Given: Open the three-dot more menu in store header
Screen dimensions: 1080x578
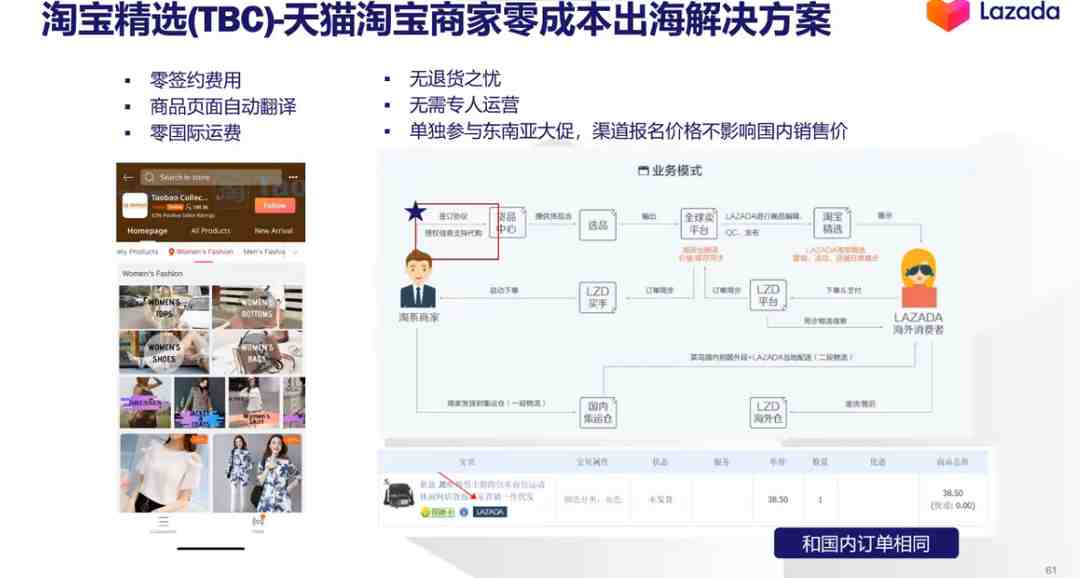Looking at the screenshot, I should coord(293,178).
